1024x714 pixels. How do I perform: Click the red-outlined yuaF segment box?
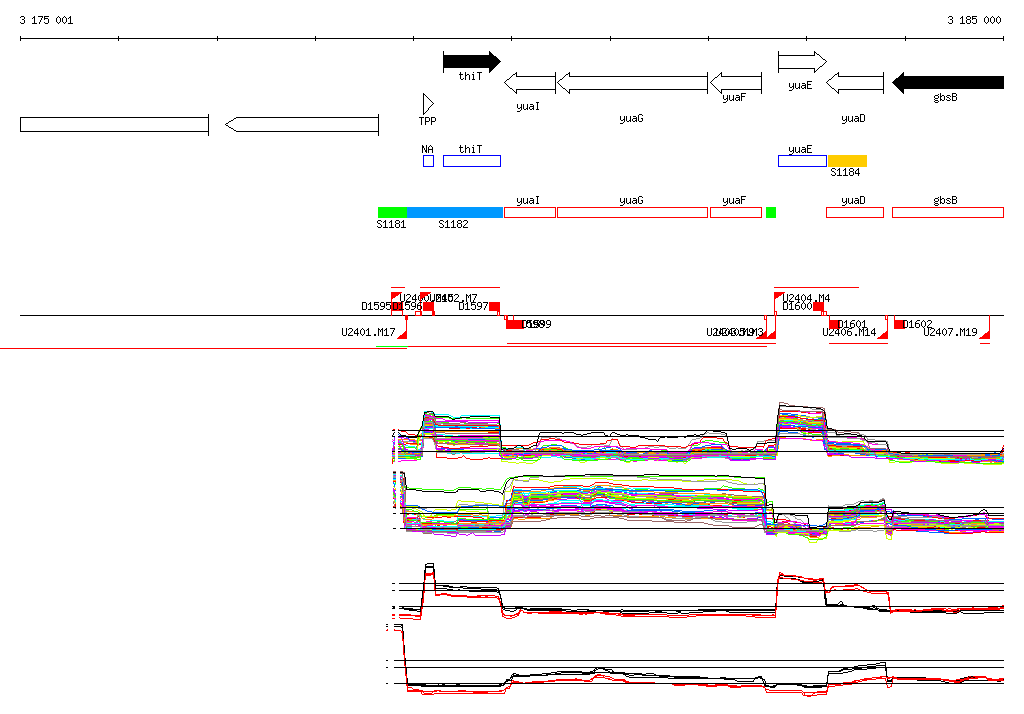tap(735, 212)
